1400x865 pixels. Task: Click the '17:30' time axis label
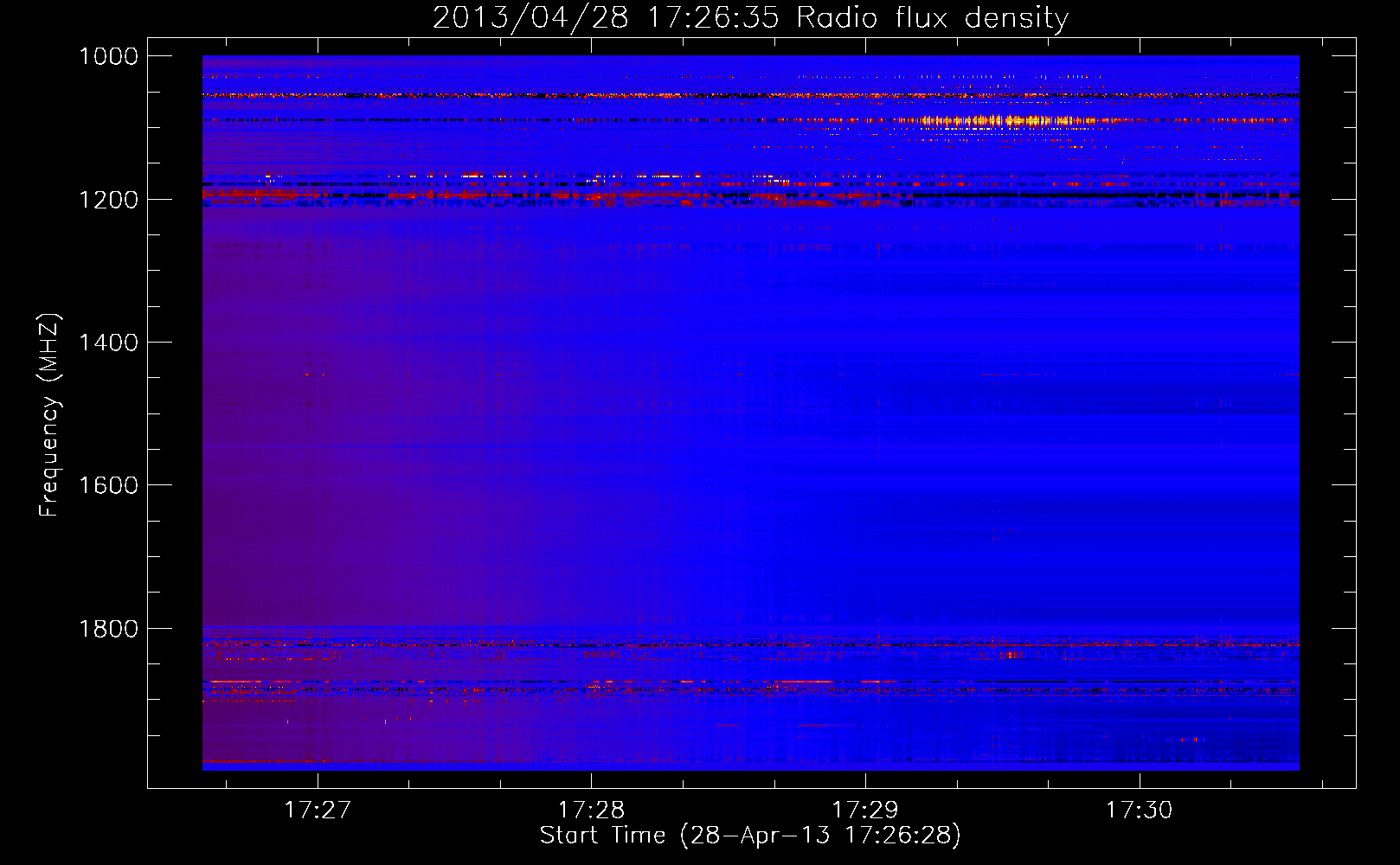pyautogui.click(x=1140, y=810)
